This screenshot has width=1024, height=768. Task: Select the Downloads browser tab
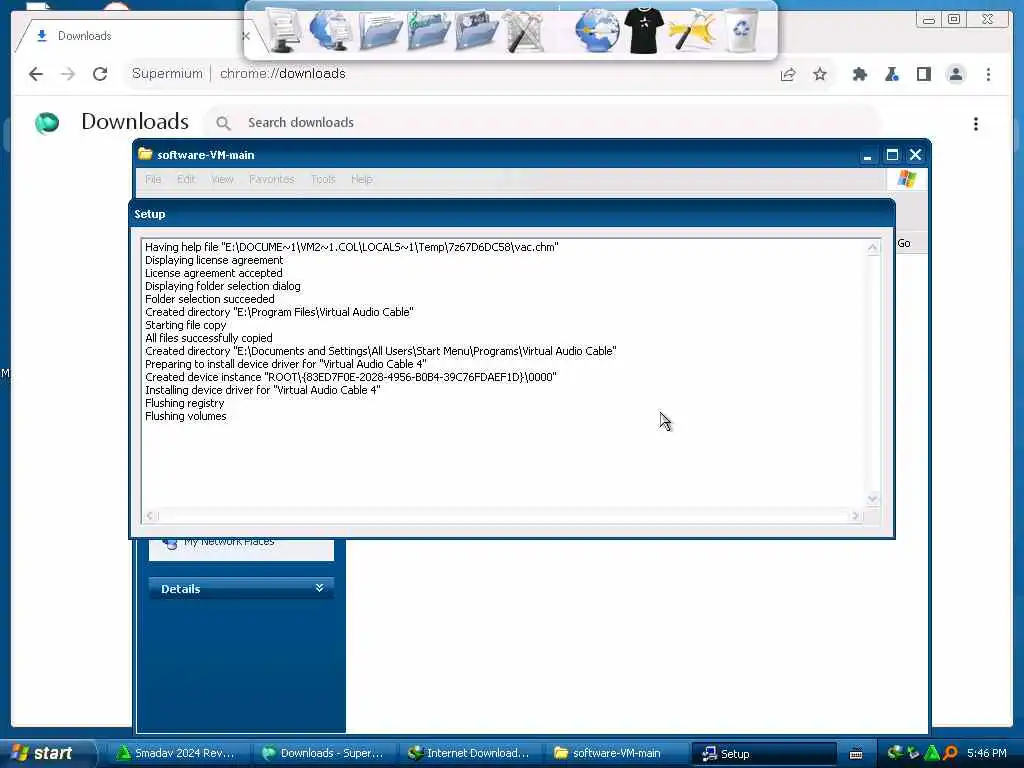click(131, 36)
